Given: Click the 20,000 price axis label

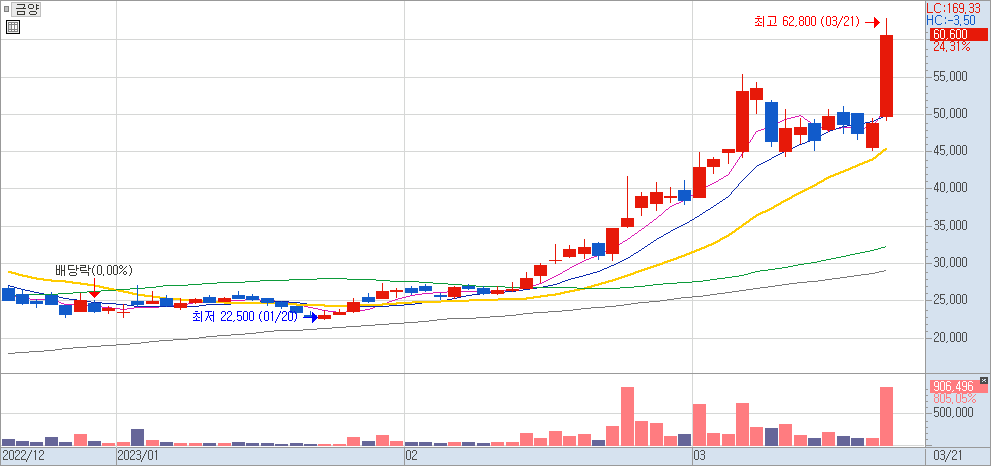Looking at the screenshot, I should [x=950, y=338].
